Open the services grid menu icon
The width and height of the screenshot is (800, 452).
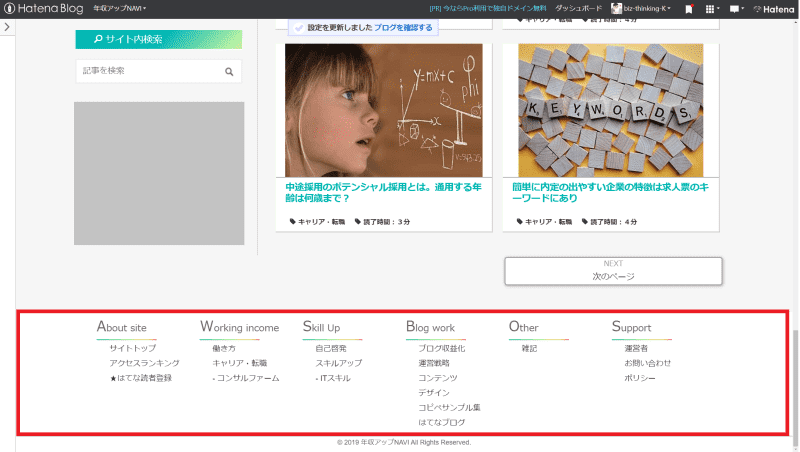712,9
